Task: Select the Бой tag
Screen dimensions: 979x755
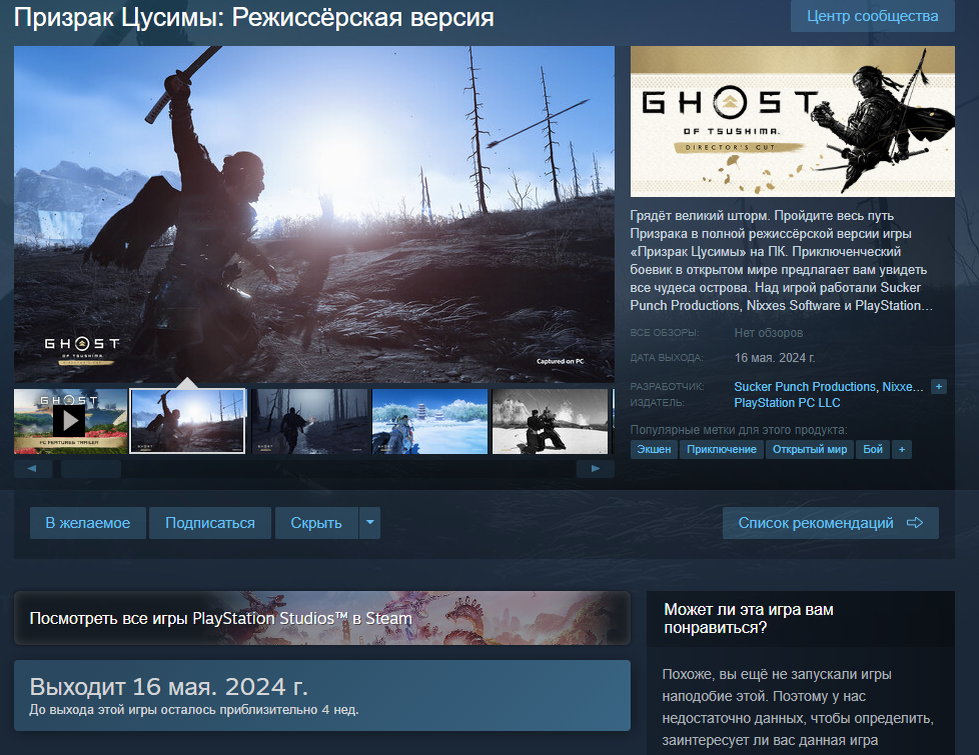Action: click(x=873, y=450)
